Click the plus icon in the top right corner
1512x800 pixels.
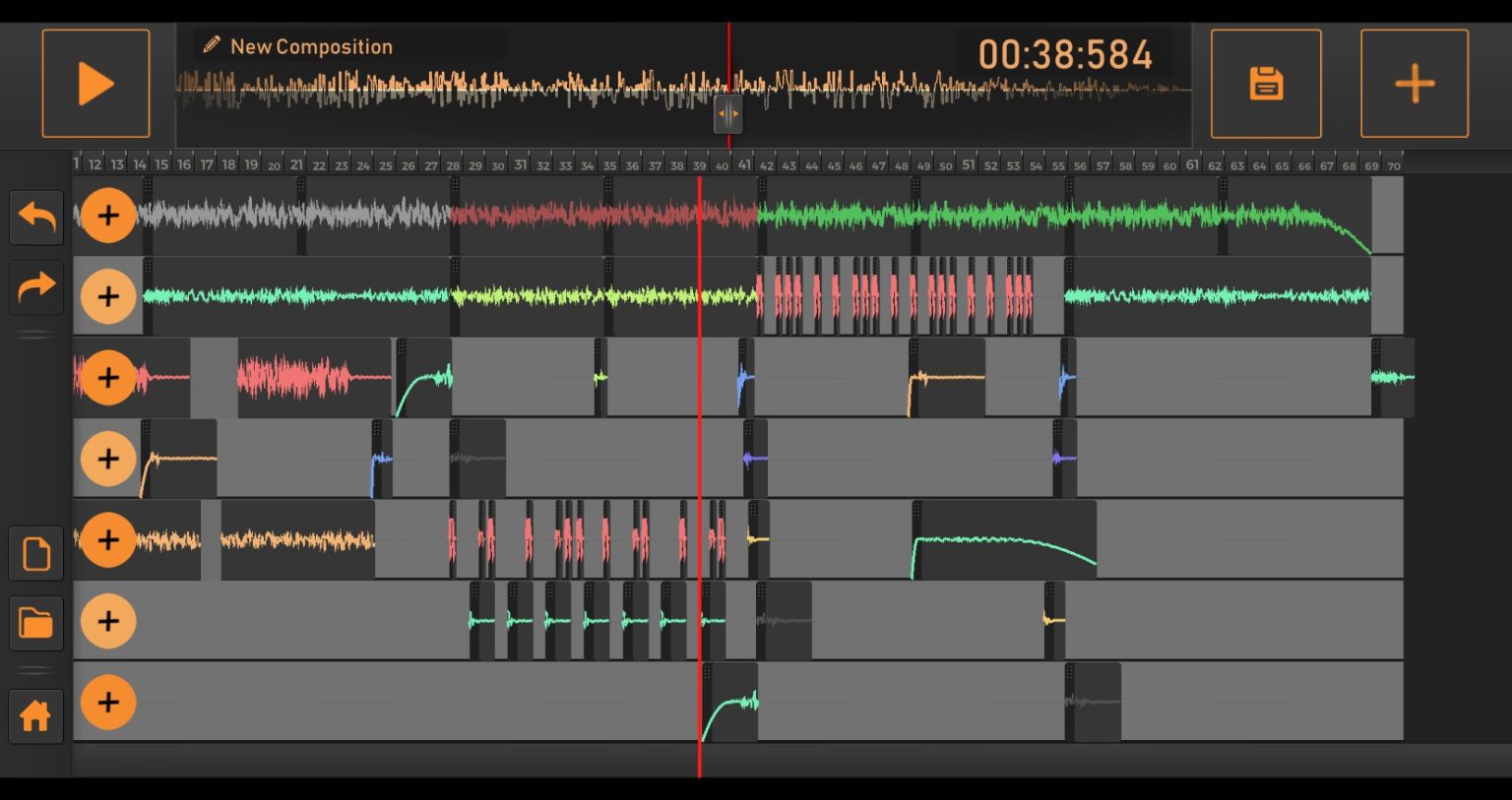(x=1414, y=83)
